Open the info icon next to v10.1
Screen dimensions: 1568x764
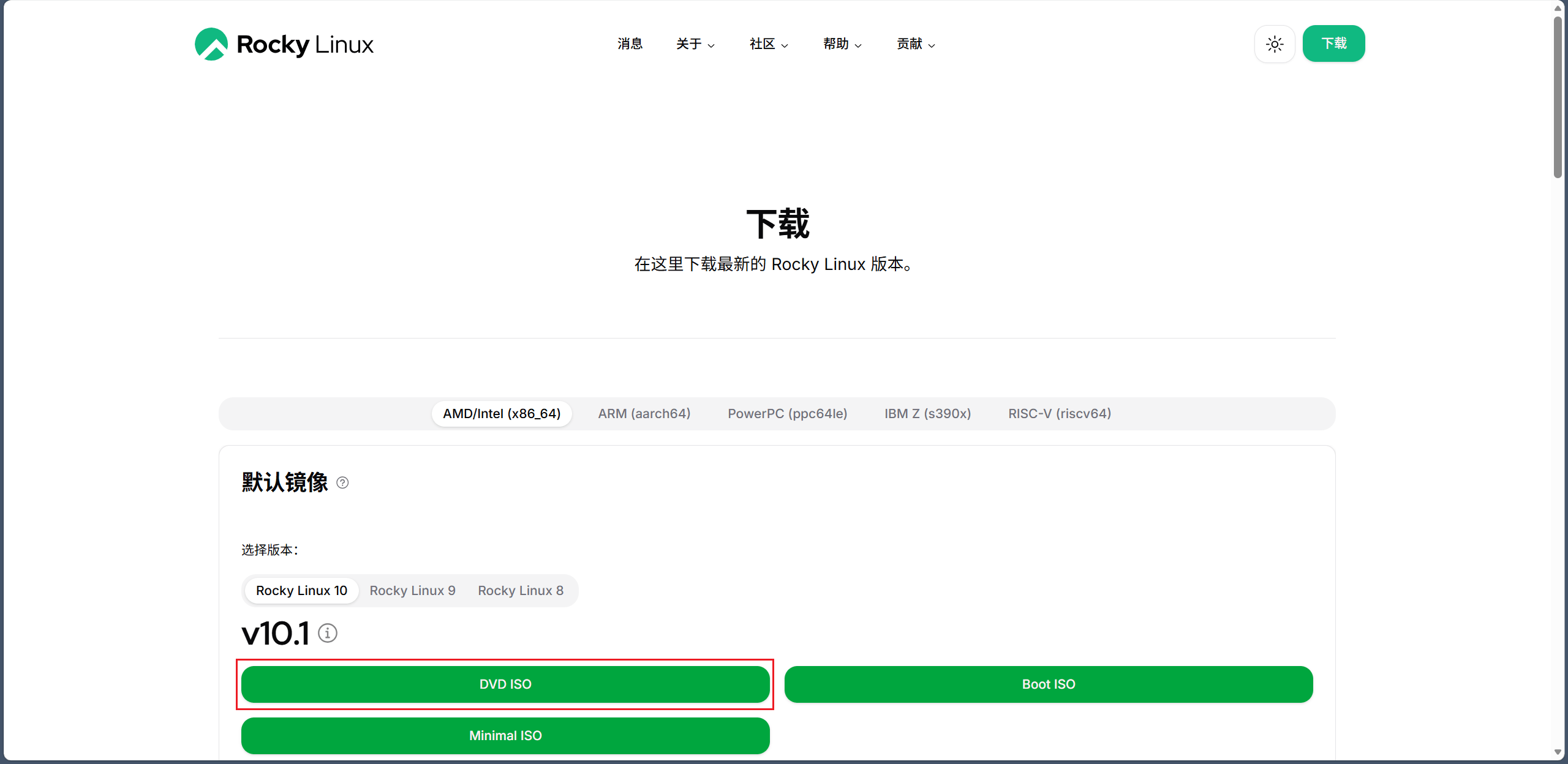point(328,633)
